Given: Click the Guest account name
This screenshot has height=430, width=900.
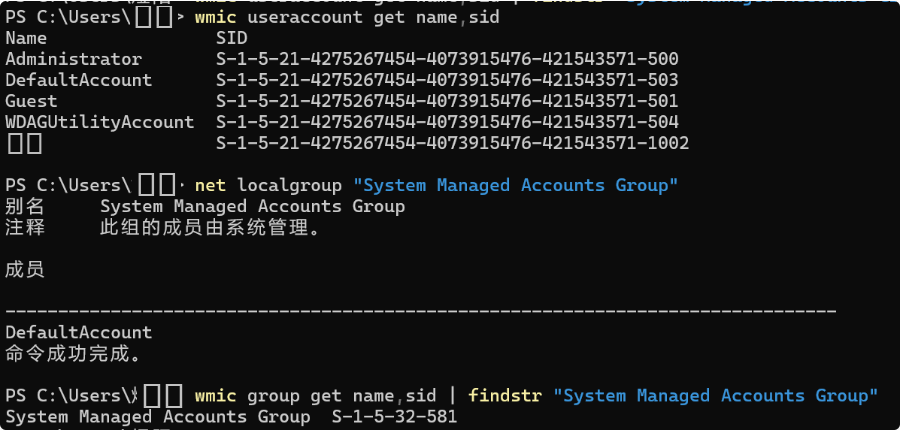Looking at the screenshot, I should click(x=32, y=101).
